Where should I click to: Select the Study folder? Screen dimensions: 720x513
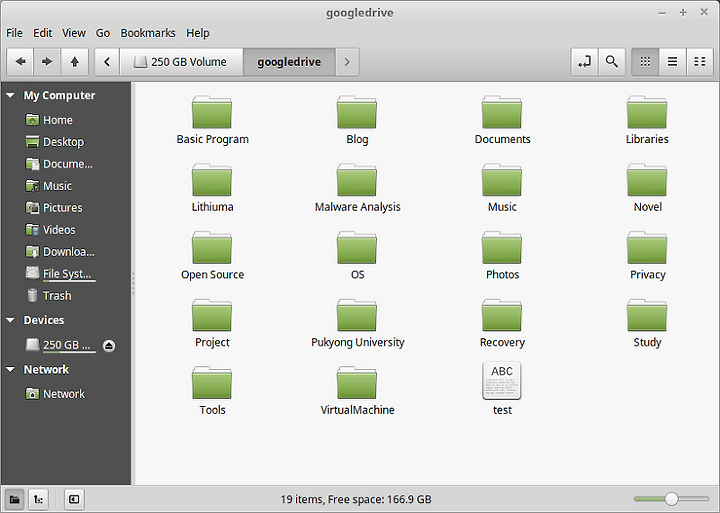click(647, 323)
